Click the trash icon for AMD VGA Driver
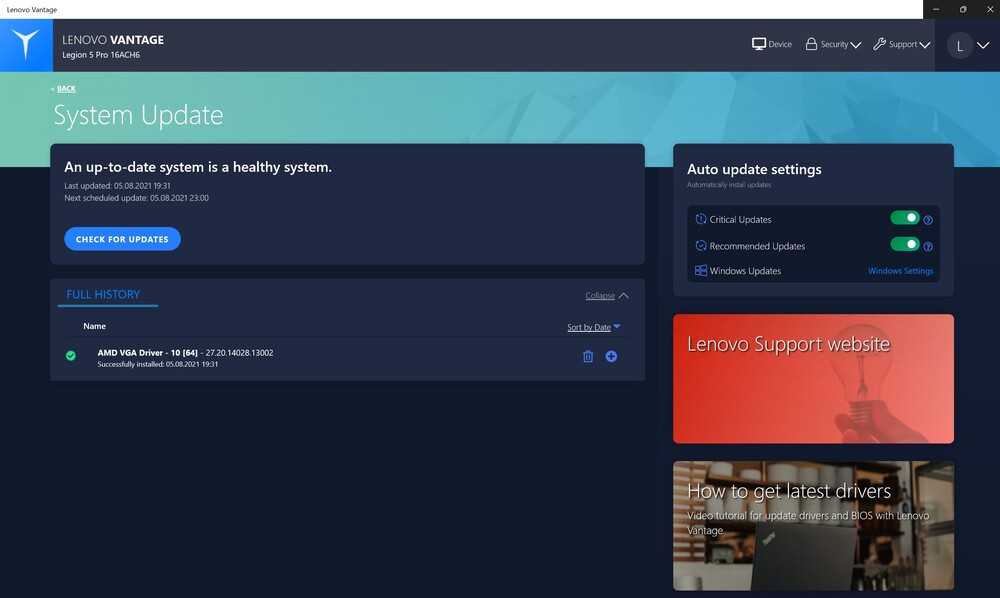 pos(588,356)
